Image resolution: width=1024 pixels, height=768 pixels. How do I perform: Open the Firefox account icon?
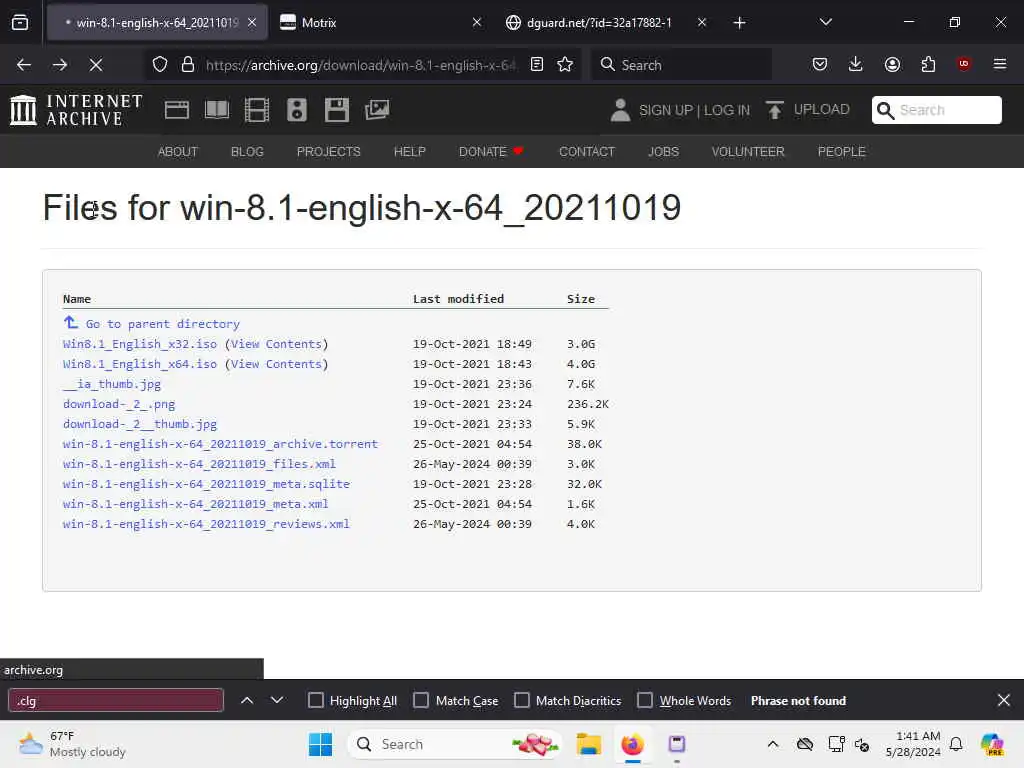point(892,64)
